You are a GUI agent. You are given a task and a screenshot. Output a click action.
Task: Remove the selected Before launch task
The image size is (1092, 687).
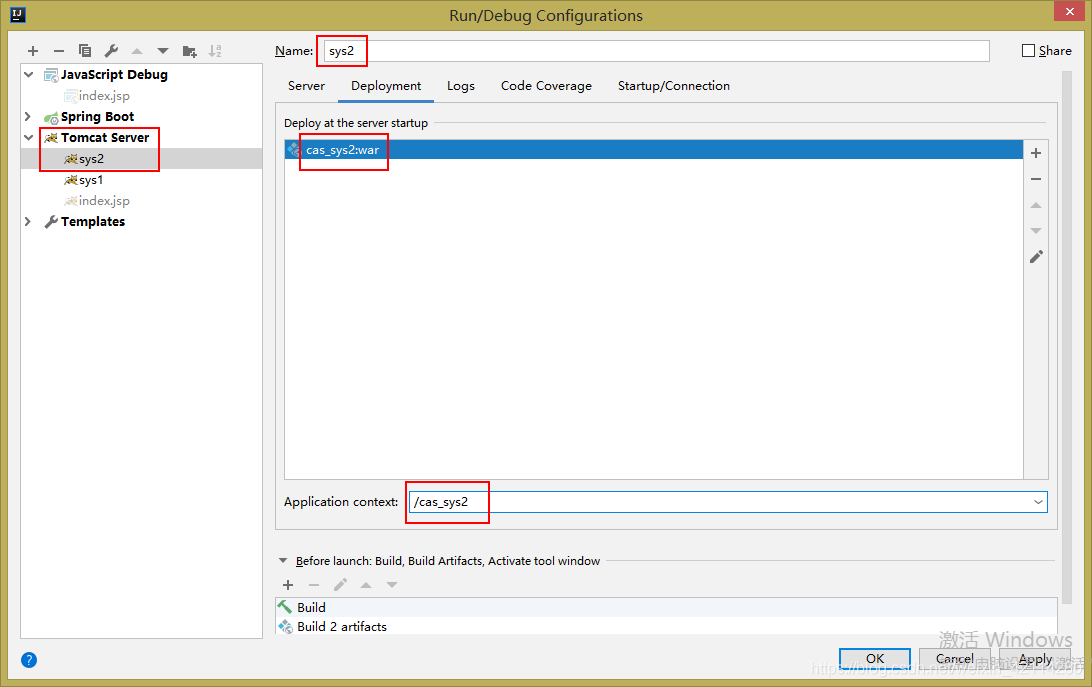point(314,585)
